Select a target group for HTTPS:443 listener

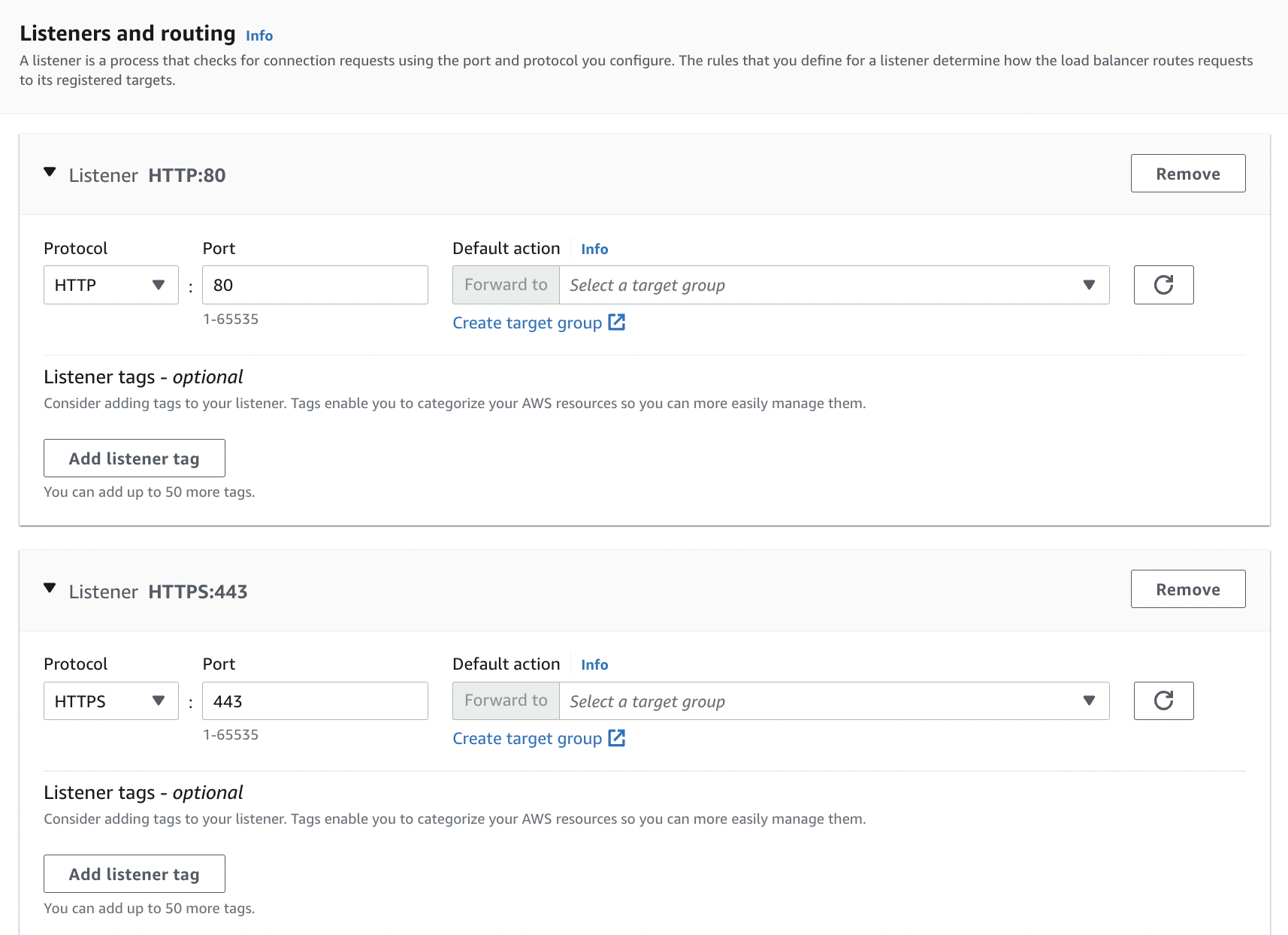coord(833,700)
